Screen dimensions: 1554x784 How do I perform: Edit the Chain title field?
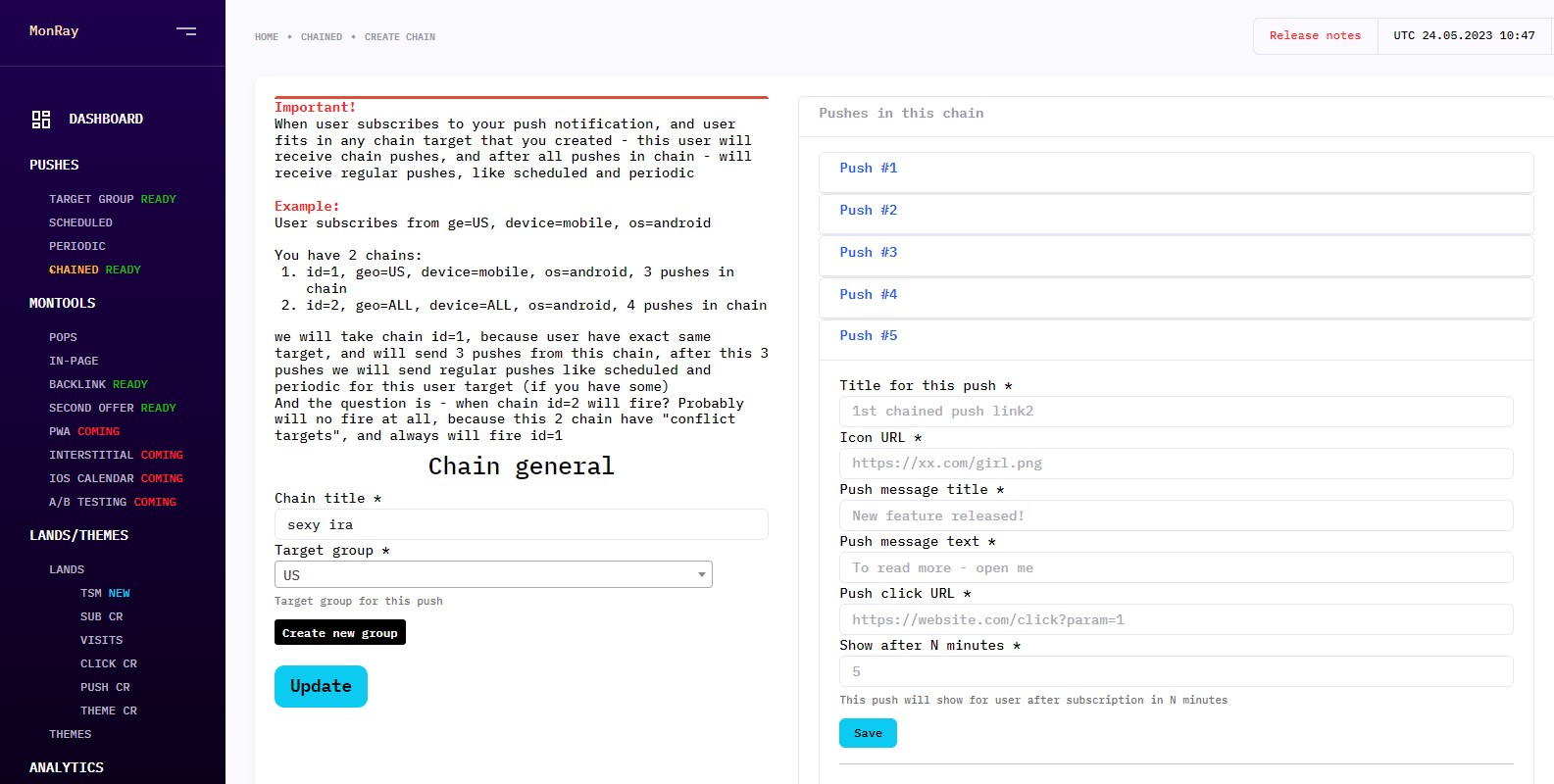(x=522, y=524)
